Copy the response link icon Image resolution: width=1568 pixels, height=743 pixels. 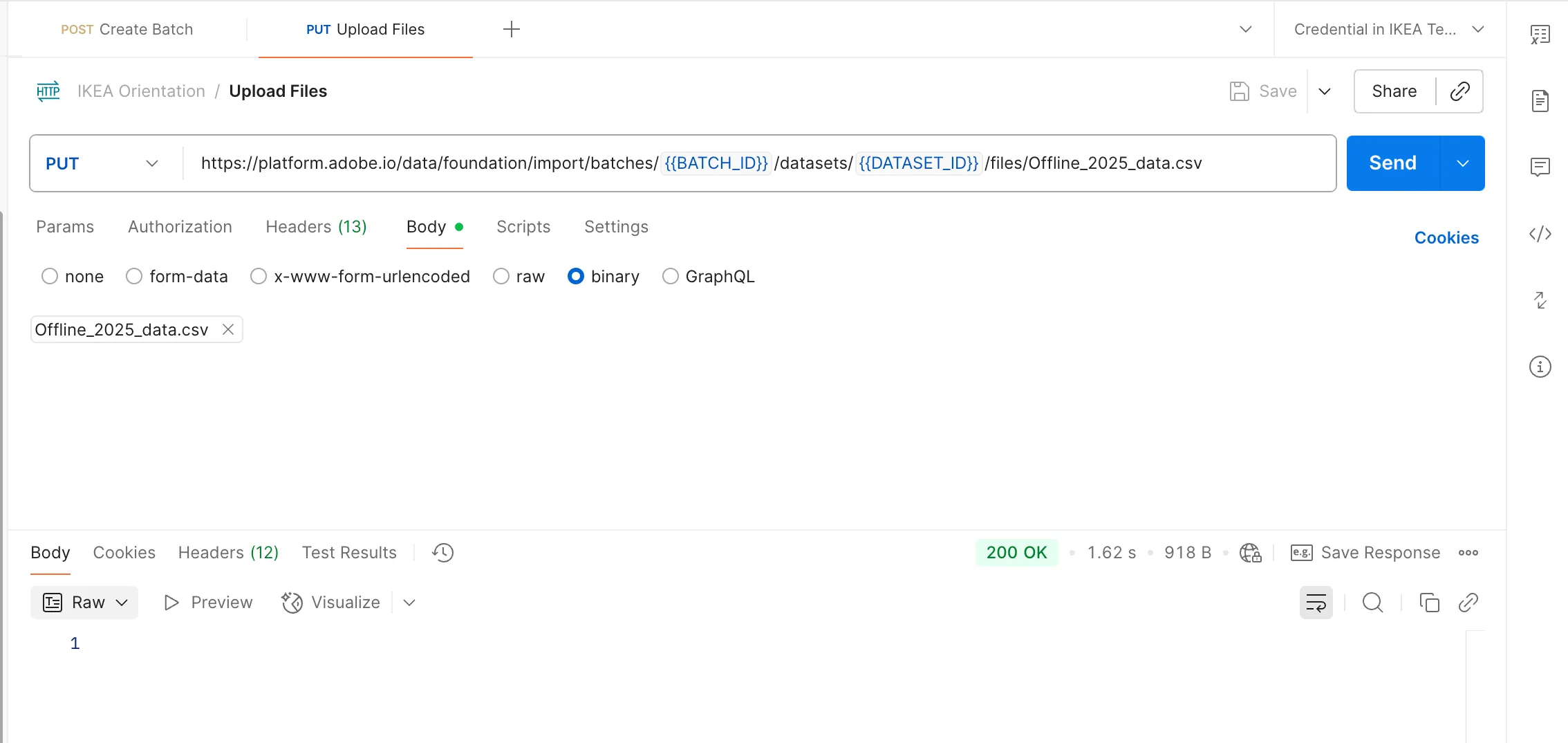(1468, 603)
